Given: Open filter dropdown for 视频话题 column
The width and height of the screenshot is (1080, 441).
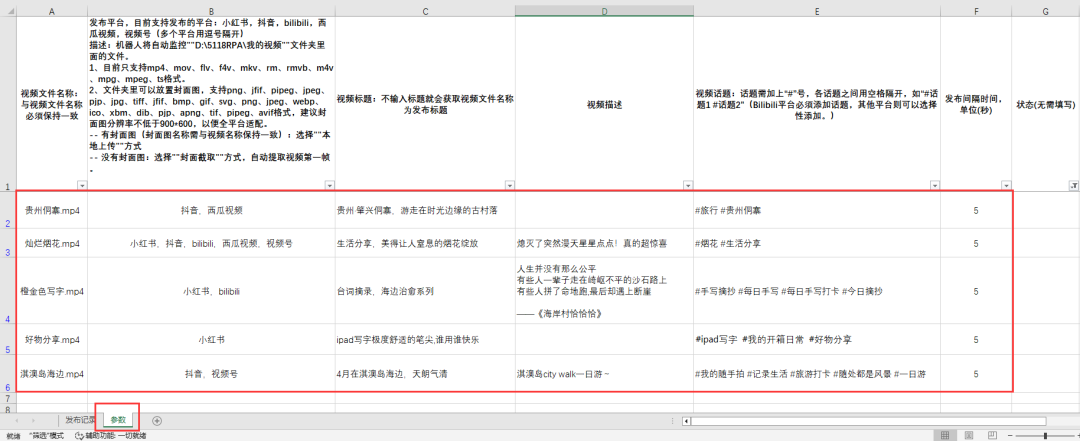Looking at the screenshot, I should 935,185.
